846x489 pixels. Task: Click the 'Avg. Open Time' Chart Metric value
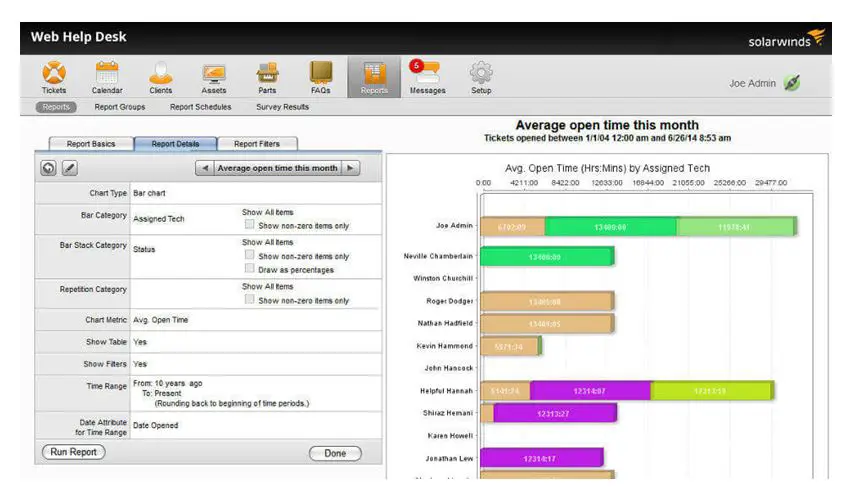pyautogui.click(x=160, y=320)
